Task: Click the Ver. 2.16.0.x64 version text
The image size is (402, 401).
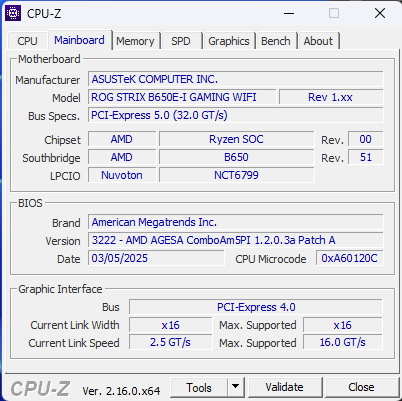Action: [121, 391]
